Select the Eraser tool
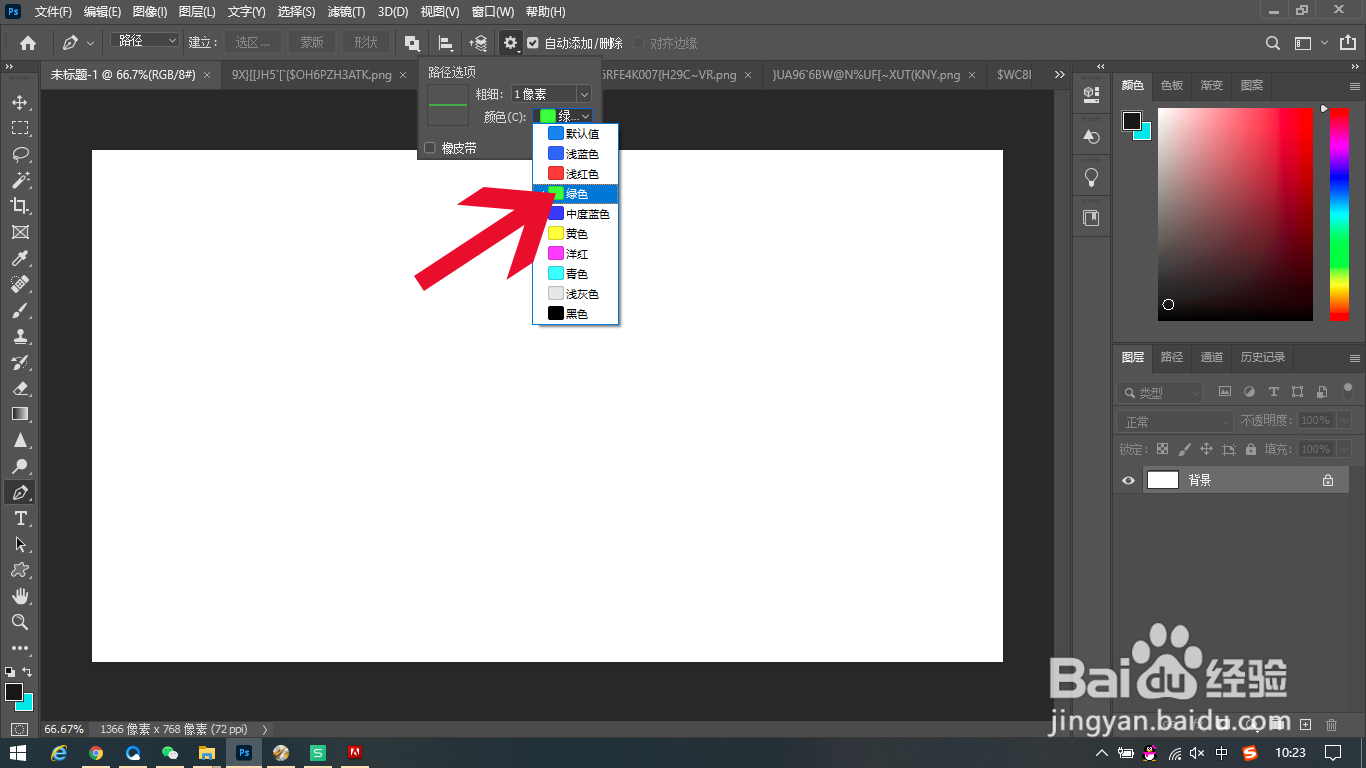Viewport: 1366px width, 768px height. pyautogui.click(x=19, y=388)
